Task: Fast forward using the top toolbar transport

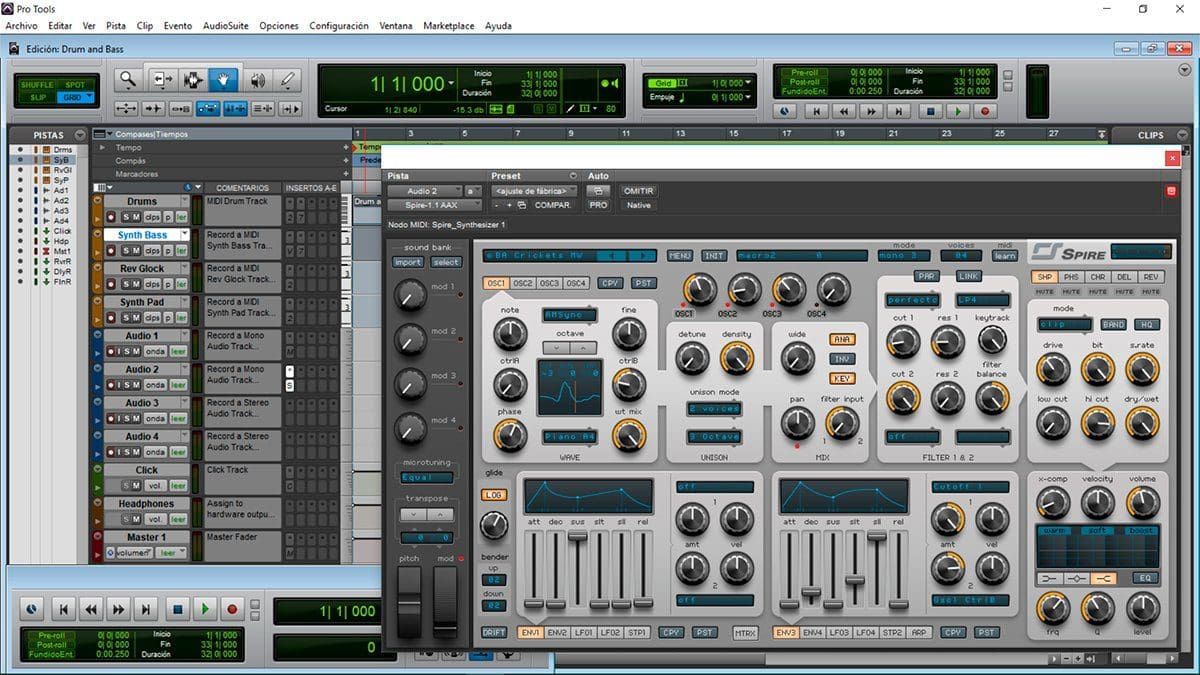Action: [873, 112]
